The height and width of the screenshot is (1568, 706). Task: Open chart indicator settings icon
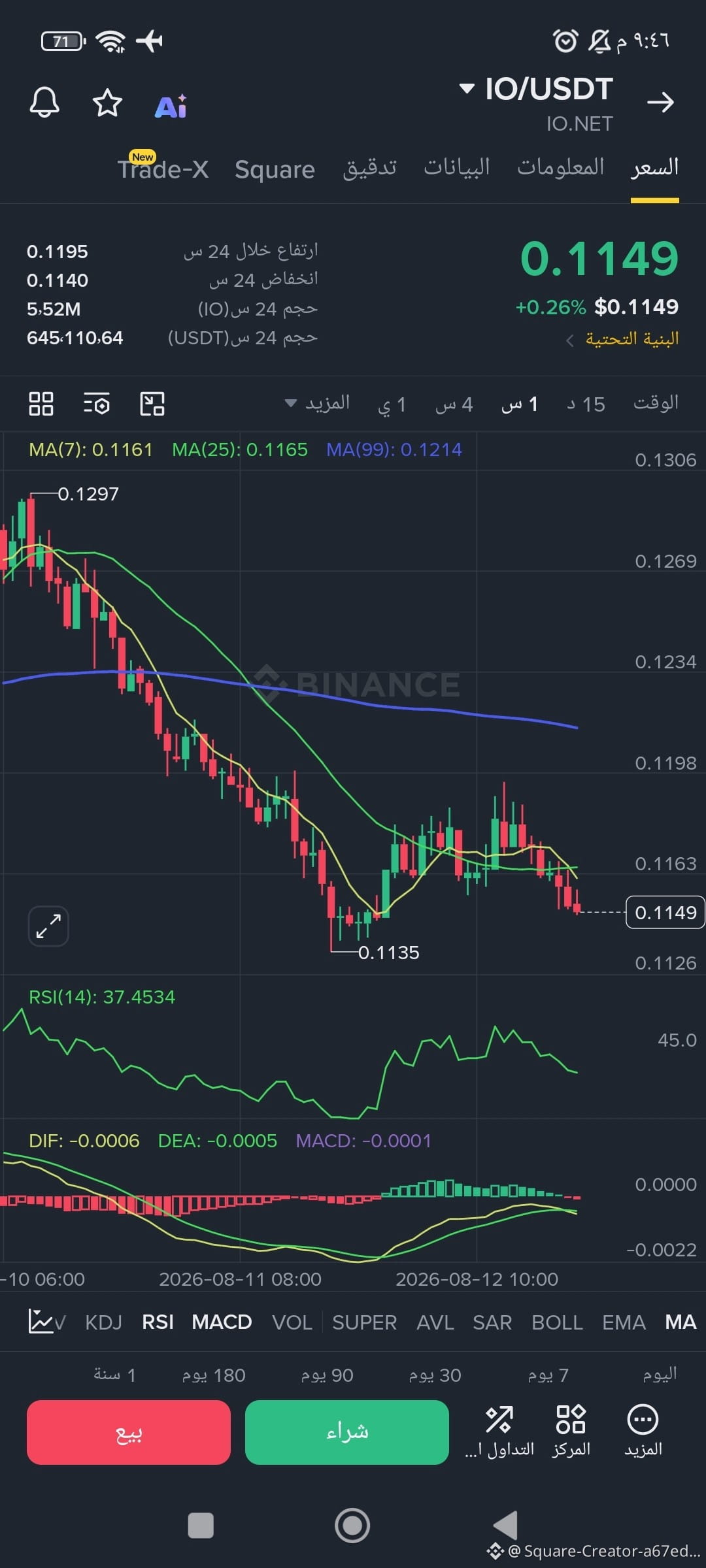coord(97,404)
